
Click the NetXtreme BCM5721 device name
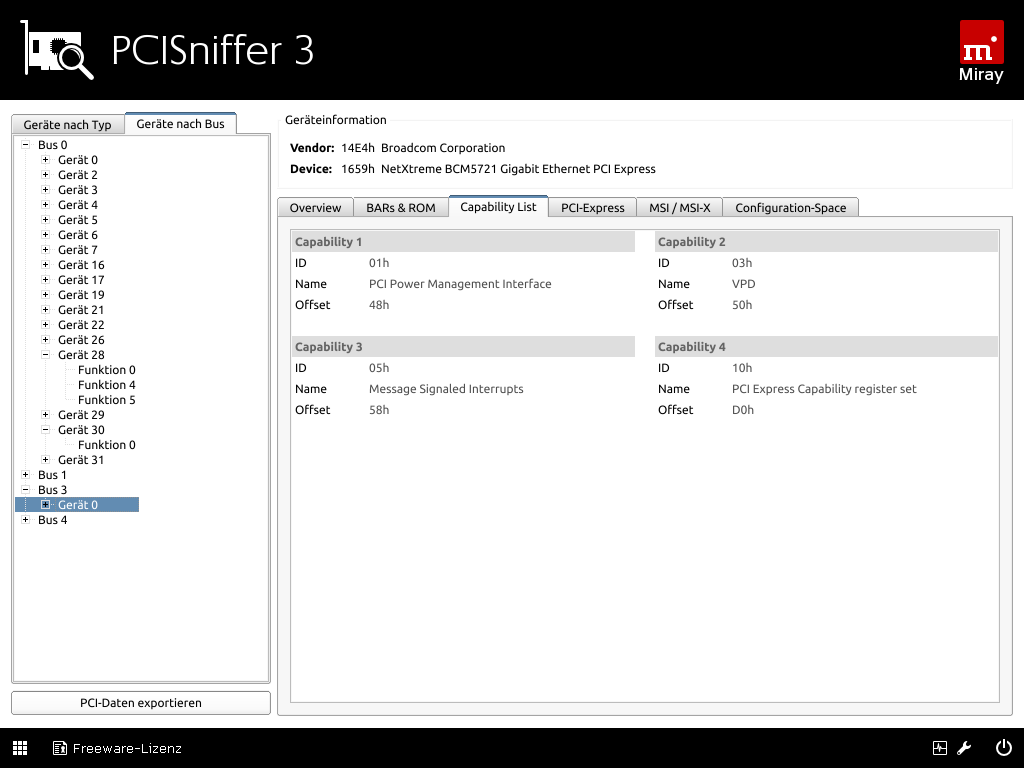click(x=519, y=168)
